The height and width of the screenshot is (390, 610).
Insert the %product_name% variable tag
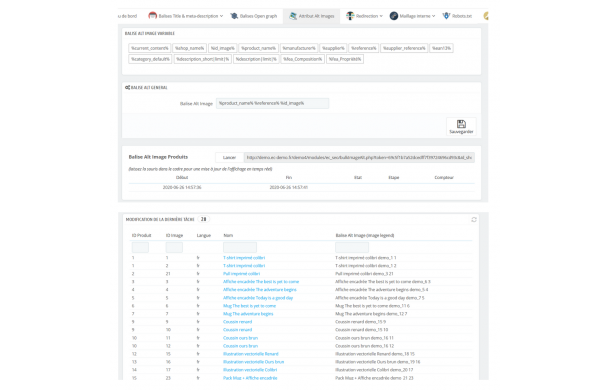coord(258,48)
